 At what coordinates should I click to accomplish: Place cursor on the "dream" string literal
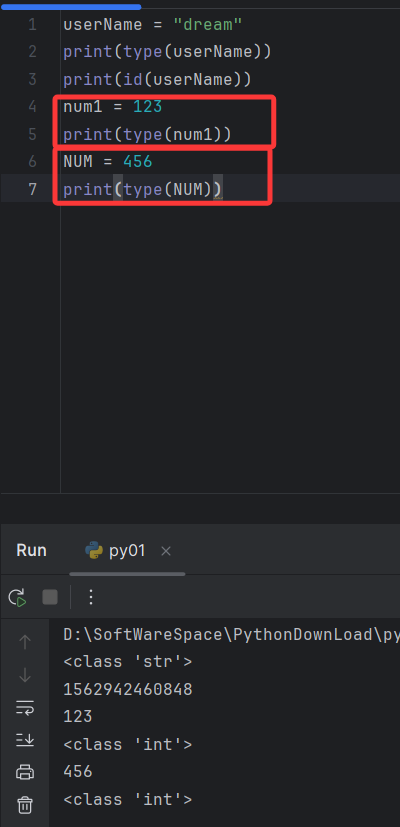pos(207,24)
